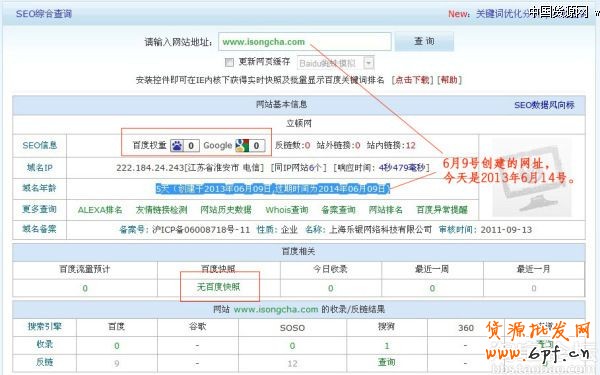Open the 友情链接检测 link
The image size is (600, 375).
tap(161, 210)
